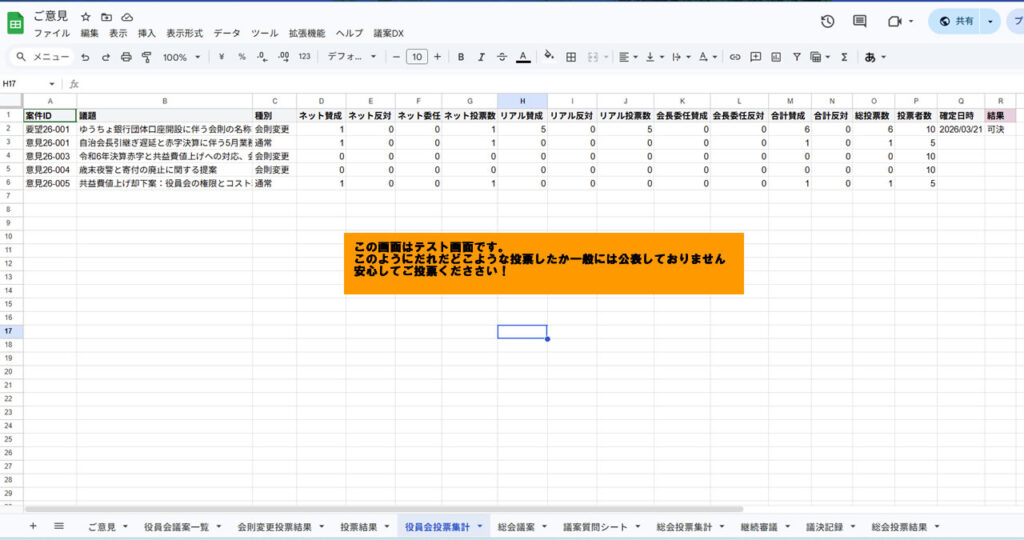
Task: Expand the font family dropdown
Action: coord(352,57)
